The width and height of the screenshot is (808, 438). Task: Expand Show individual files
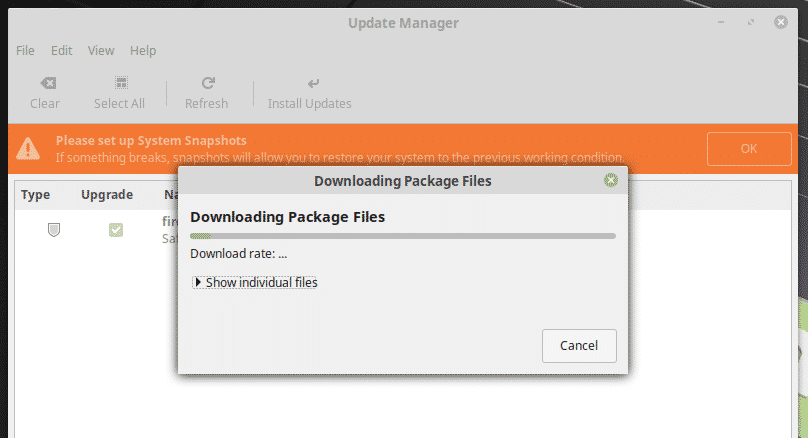tap(198, 283)
